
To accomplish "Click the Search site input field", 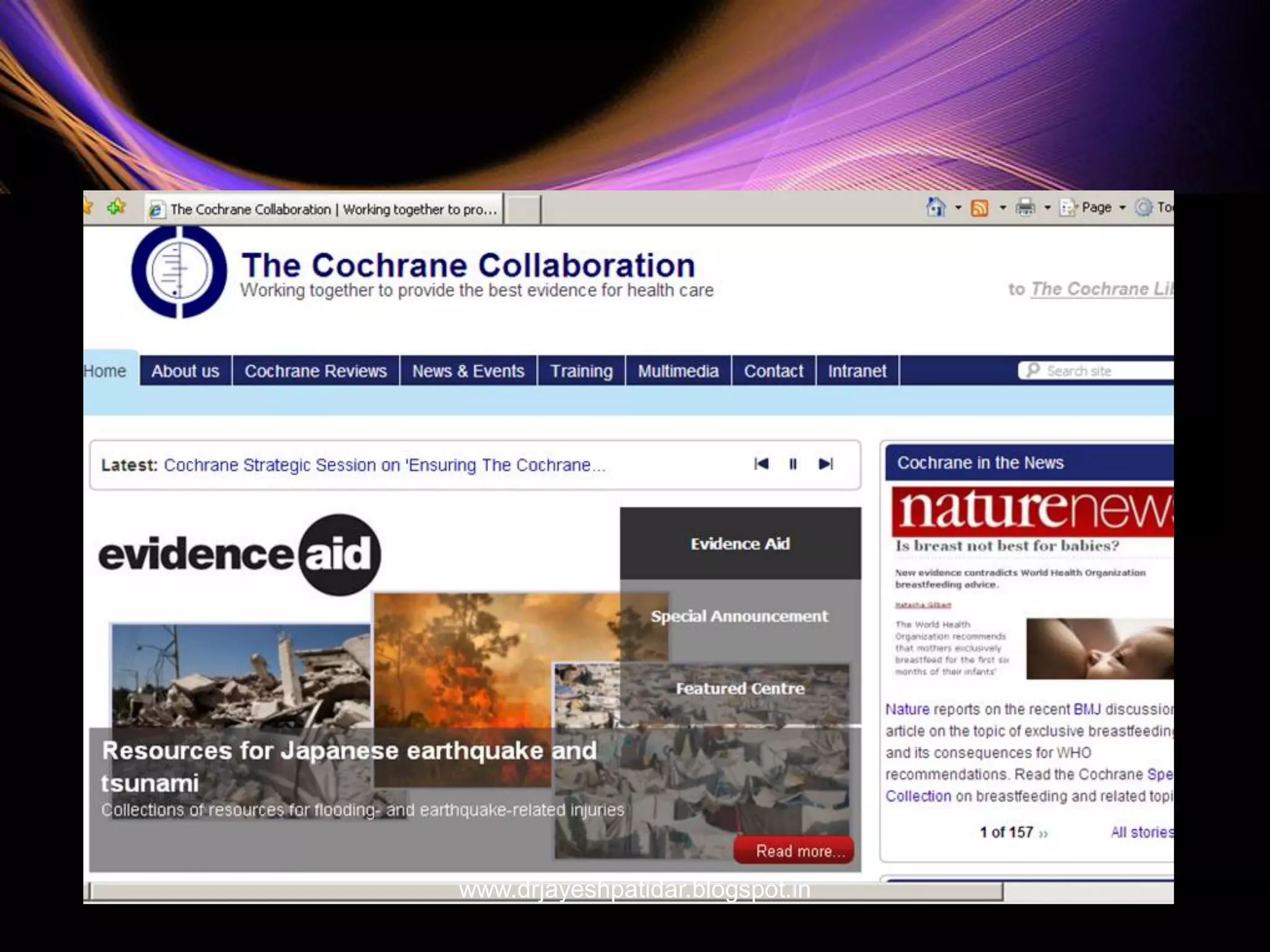I will click(1104, 371).
